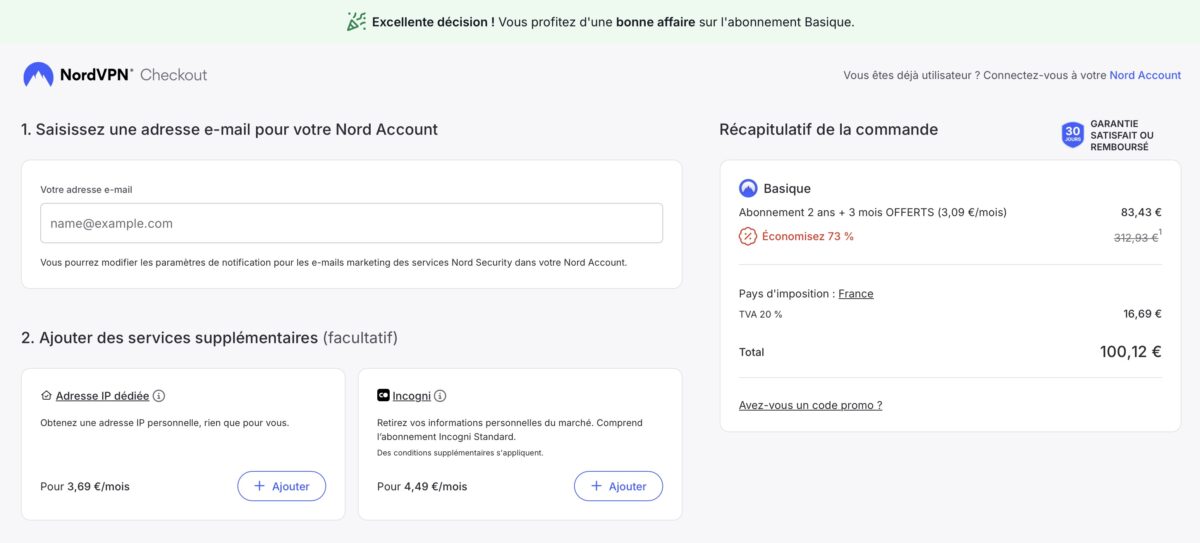The height and width of the screenshot is (543, 1200).
Task: Click the party popper icon in banner
Action: tap(356, 21)
